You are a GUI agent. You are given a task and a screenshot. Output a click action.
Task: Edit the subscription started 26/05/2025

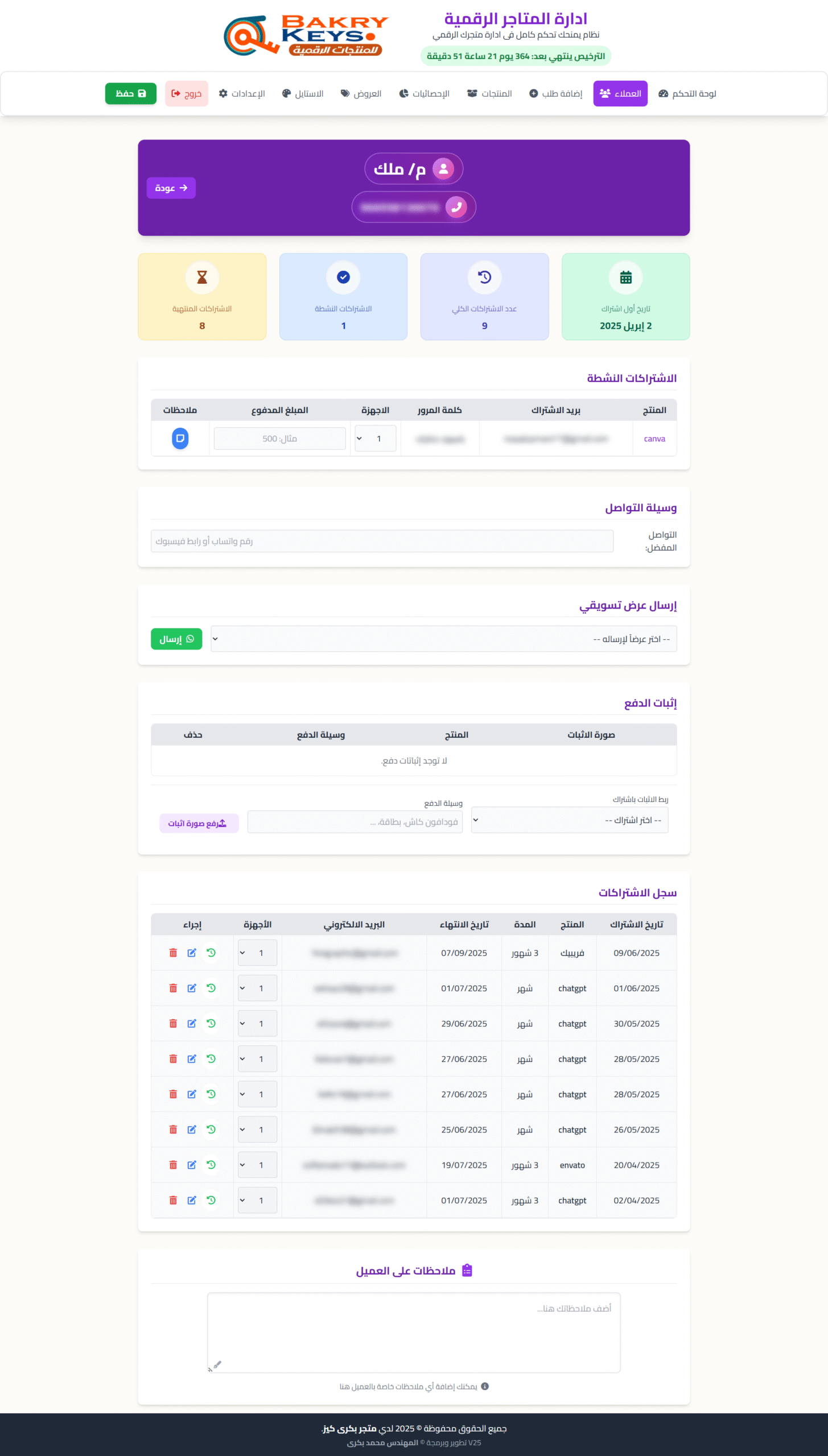192,1130
